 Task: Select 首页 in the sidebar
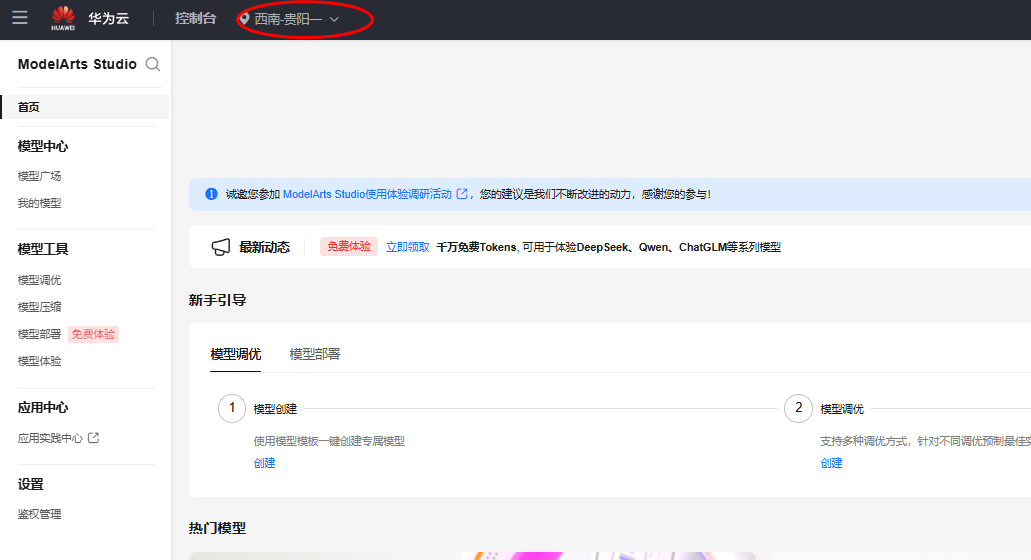[85, 107]
